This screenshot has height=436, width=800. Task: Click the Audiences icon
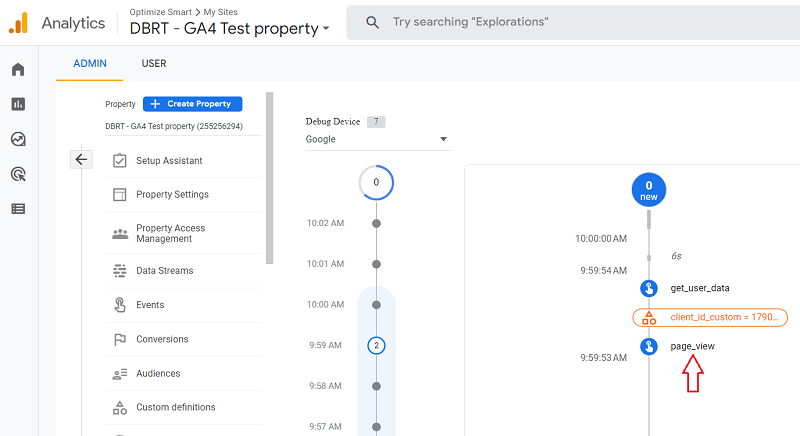[120, 374]
